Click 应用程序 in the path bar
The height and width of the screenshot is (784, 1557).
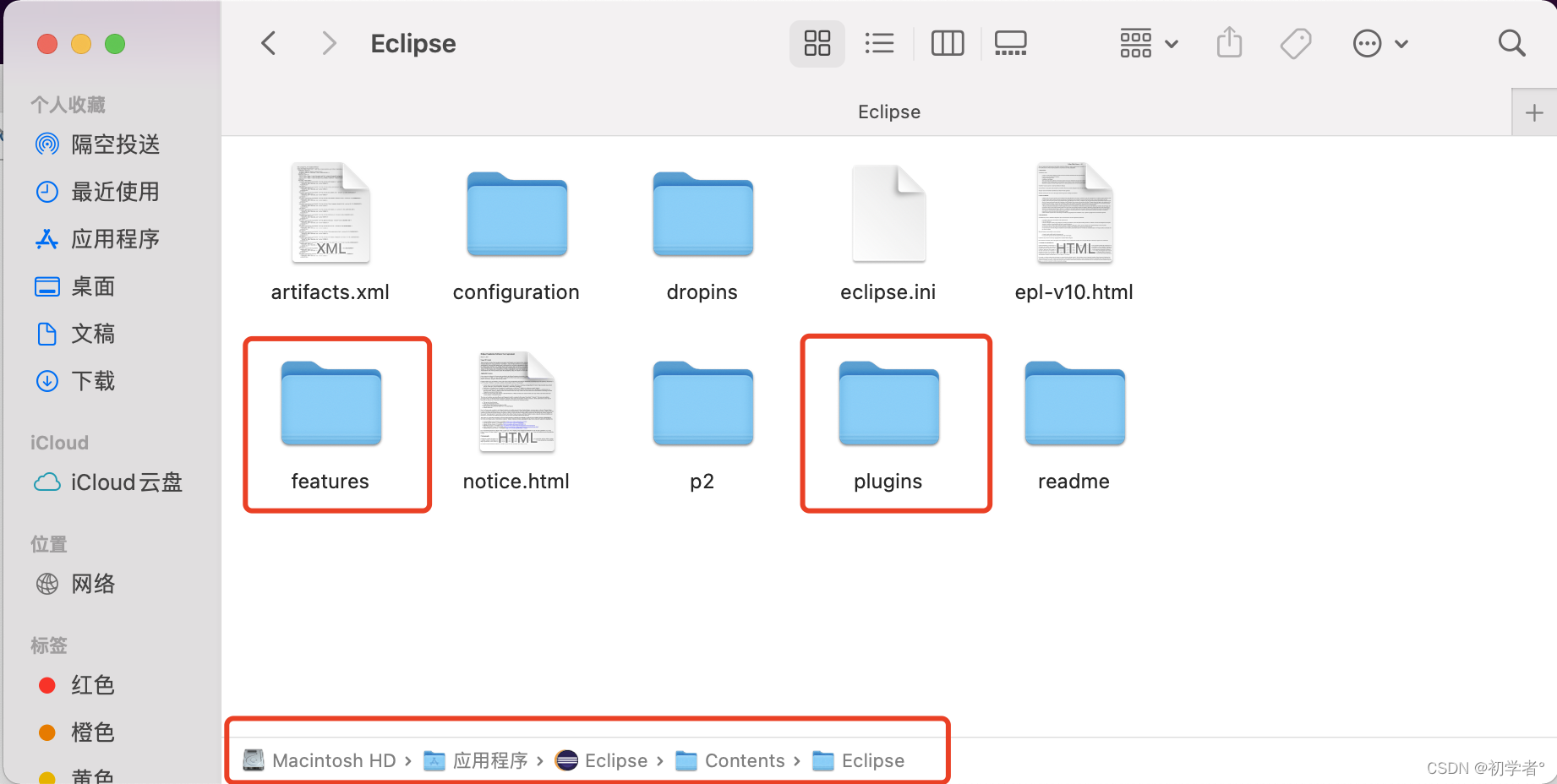tap(476, 760)
